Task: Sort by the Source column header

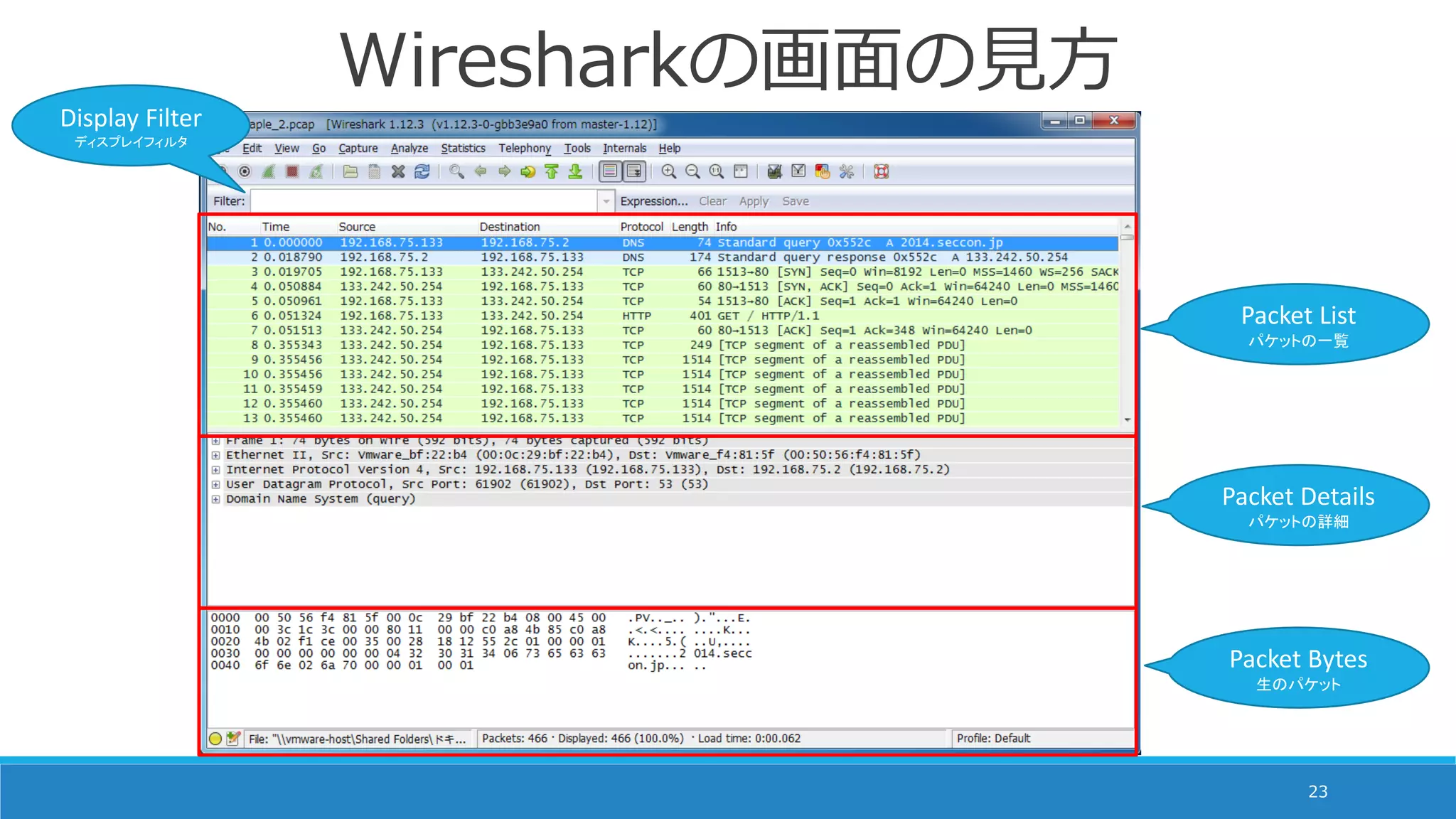Action: coord(407,227)
